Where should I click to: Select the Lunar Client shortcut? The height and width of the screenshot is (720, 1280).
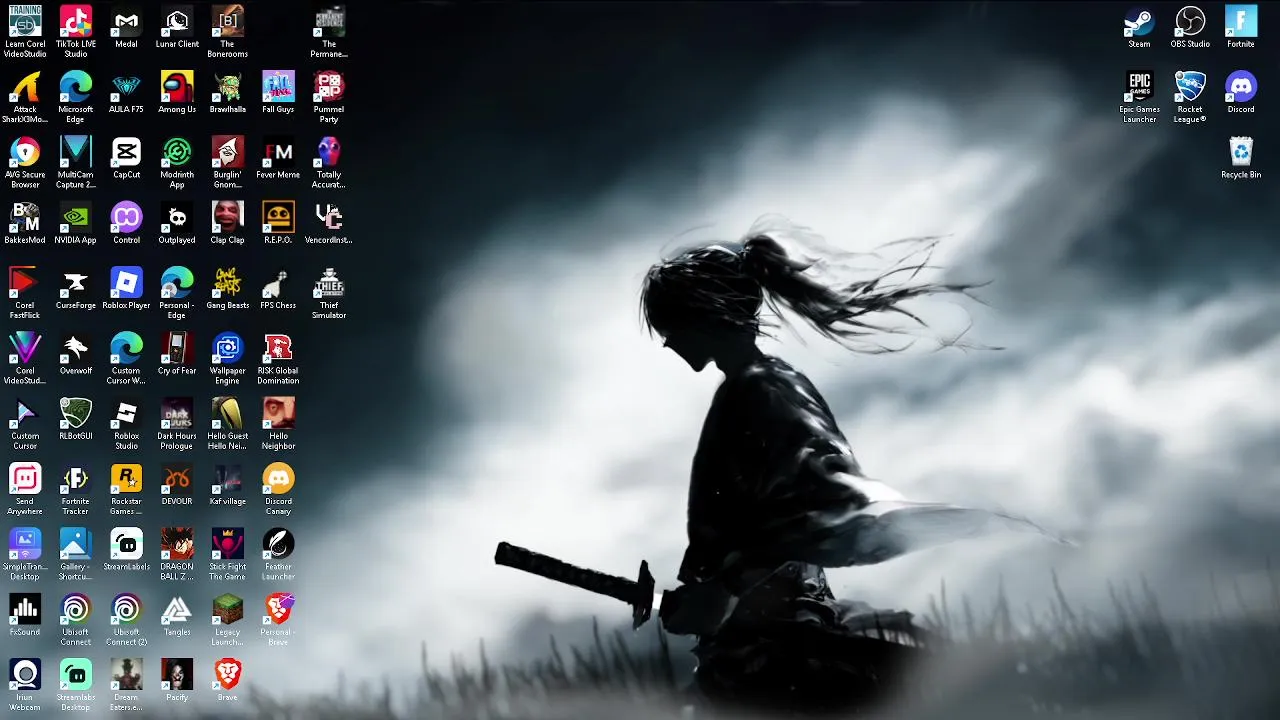tap(177, 27)
